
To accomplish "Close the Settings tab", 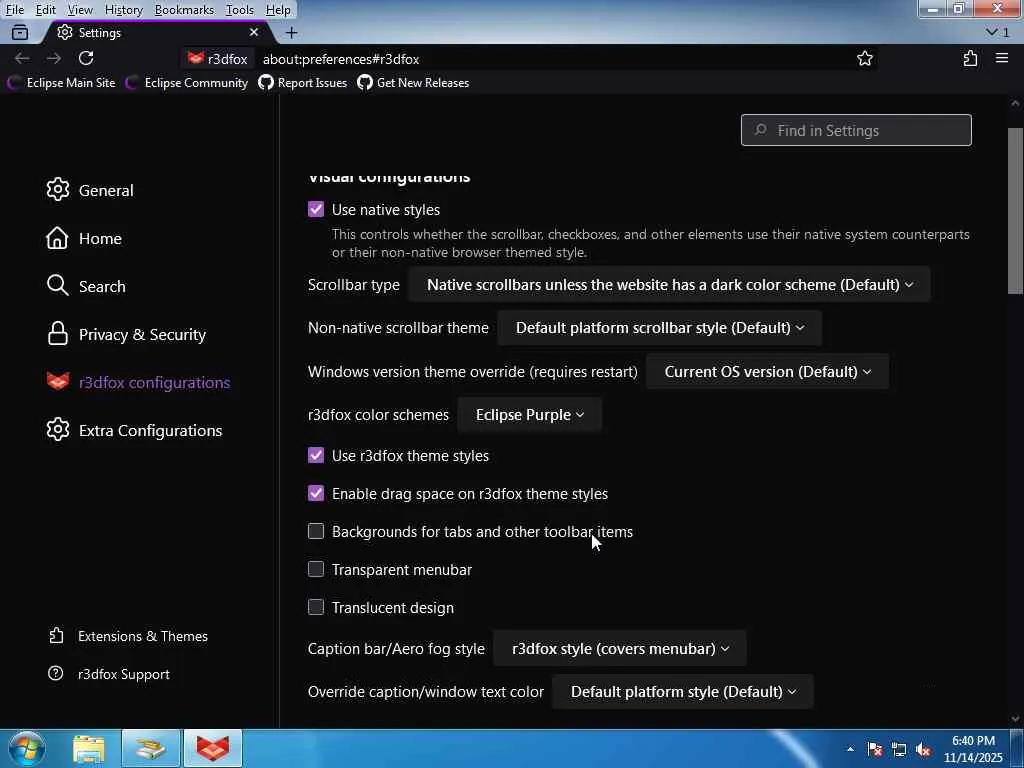I will coord(253,32).
